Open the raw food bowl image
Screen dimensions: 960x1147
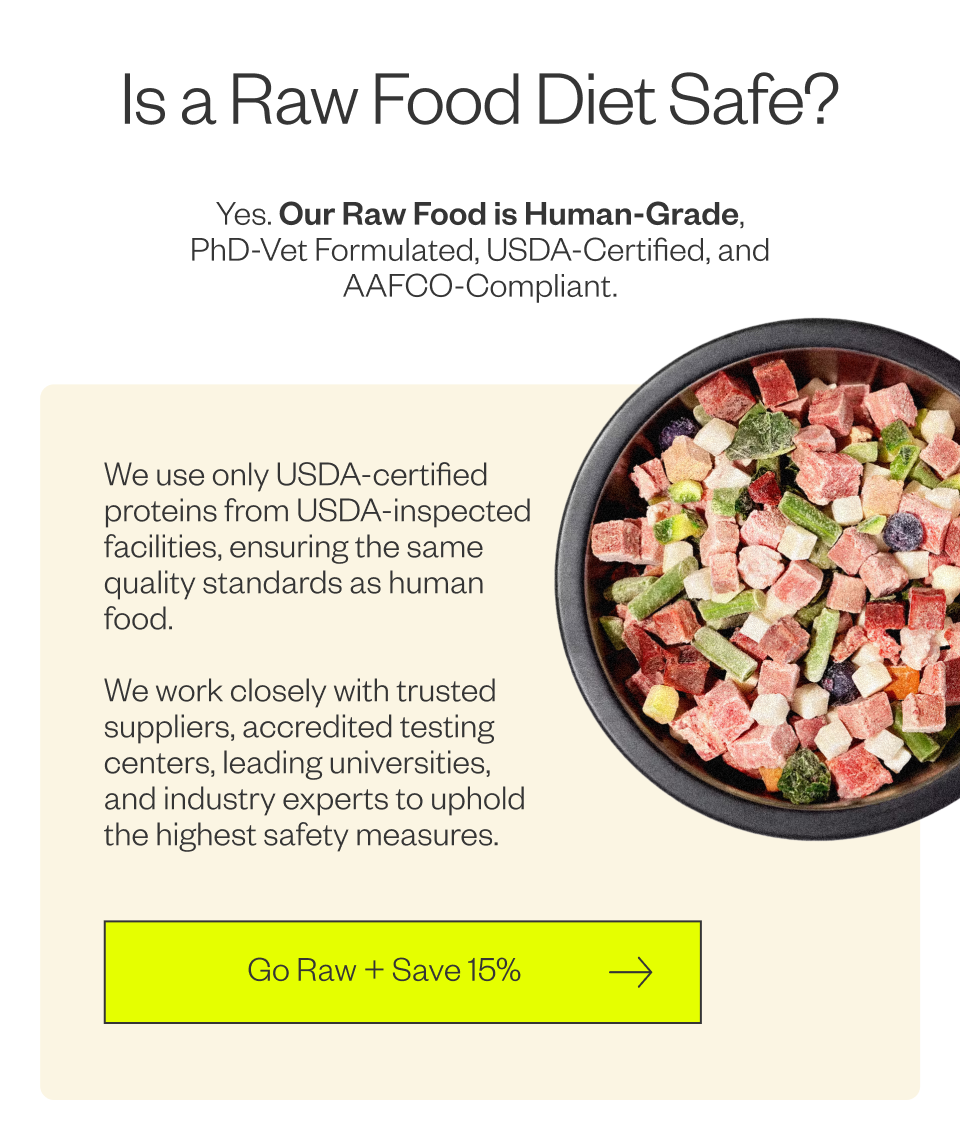click(758, 578)
